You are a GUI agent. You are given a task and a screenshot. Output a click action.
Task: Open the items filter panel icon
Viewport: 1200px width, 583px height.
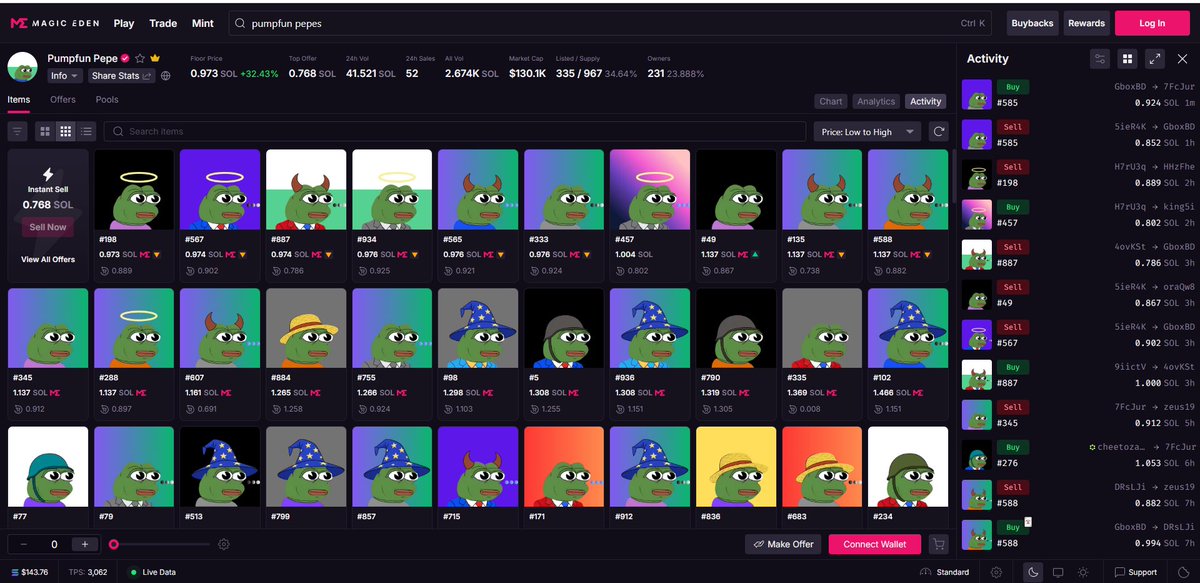pyautogui.click(x=18, y=131)
